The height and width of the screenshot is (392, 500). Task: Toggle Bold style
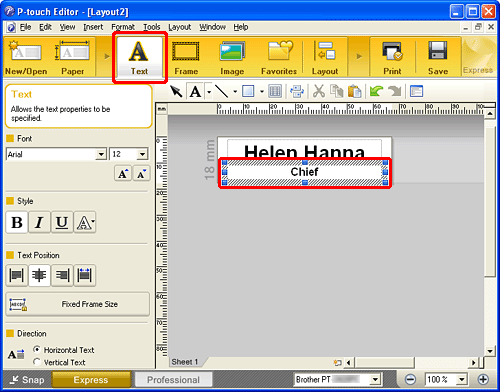pos(17,222)
